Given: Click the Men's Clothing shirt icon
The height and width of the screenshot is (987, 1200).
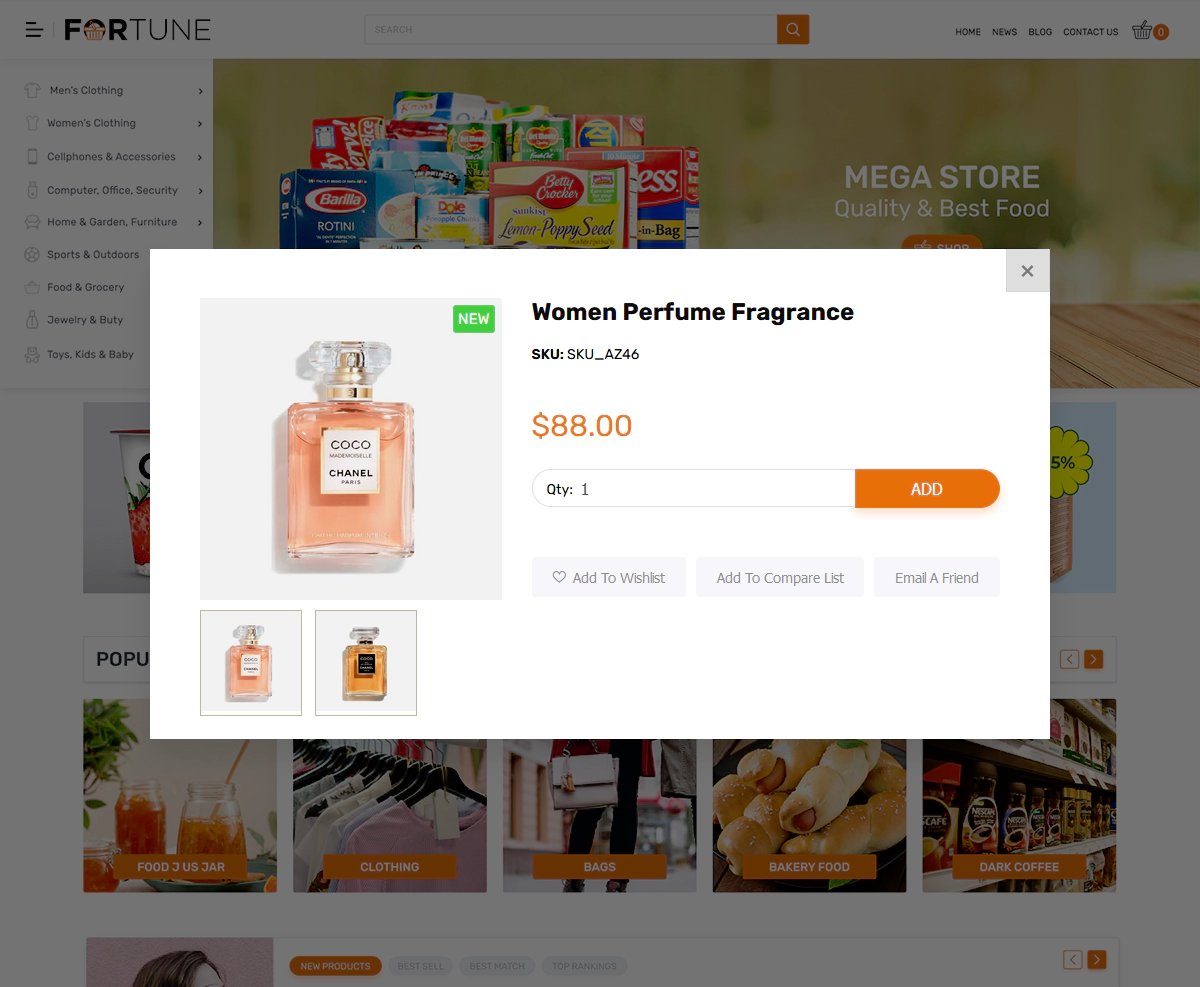Looking at the screenshot, I should (33, 90).
